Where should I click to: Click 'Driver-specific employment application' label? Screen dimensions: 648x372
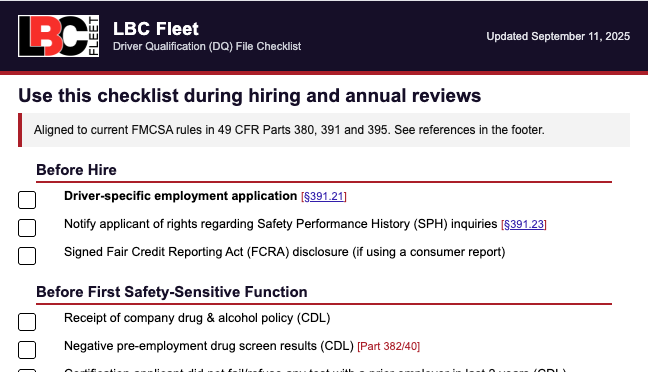(x=181, y=196)
